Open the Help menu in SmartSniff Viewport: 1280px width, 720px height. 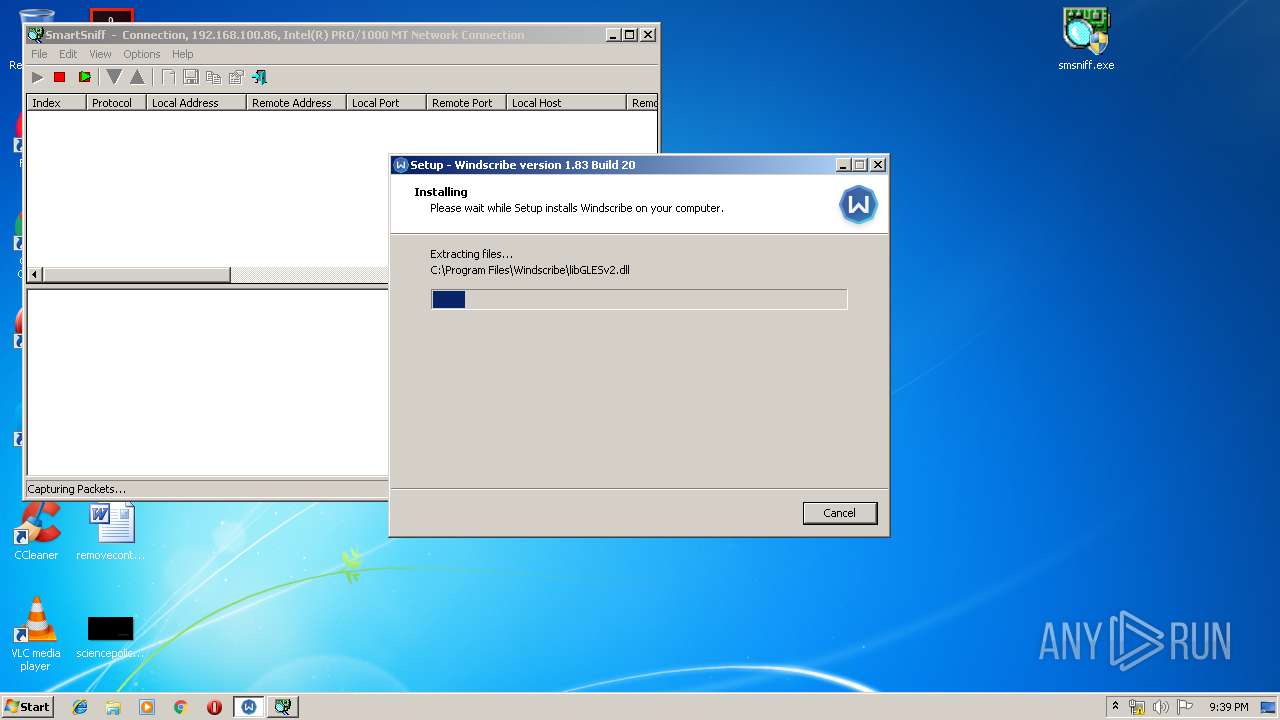pos(182,54)
